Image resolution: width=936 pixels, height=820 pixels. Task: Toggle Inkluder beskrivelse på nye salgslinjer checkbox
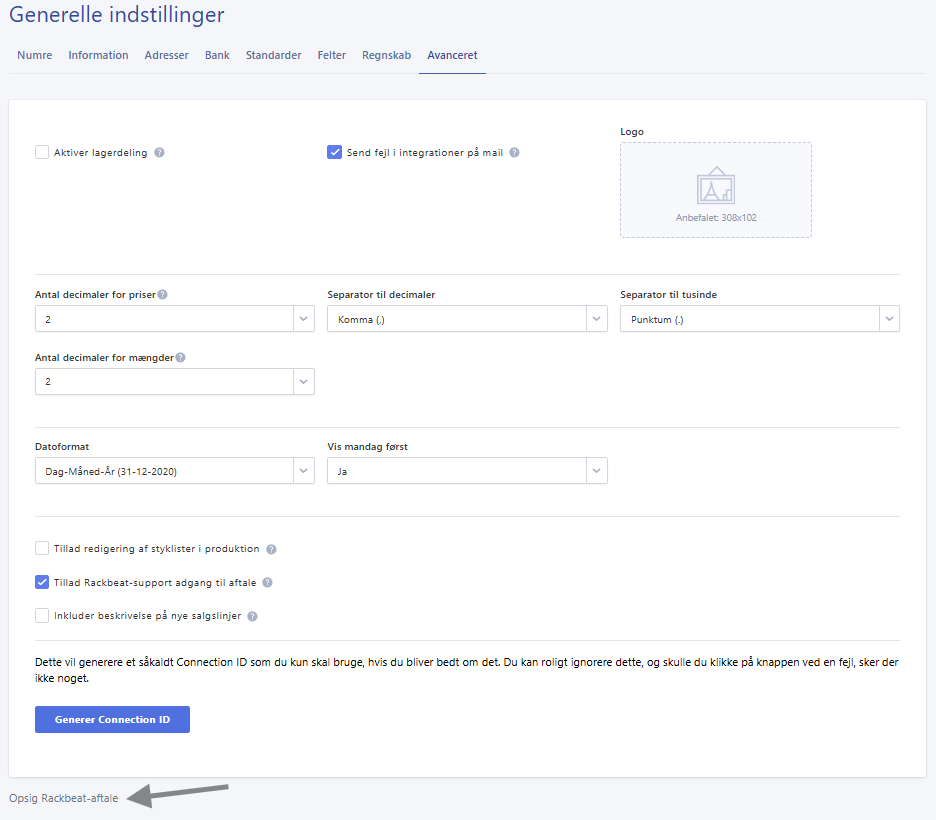(x=42, y=616)
